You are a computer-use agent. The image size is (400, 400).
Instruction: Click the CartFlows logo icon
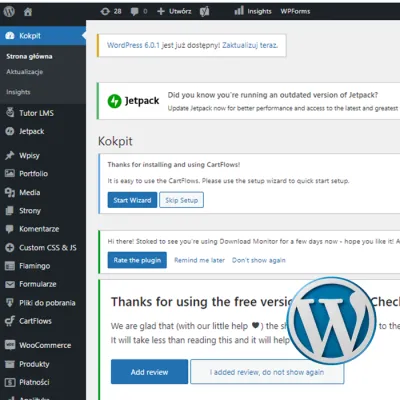(10, 321)
